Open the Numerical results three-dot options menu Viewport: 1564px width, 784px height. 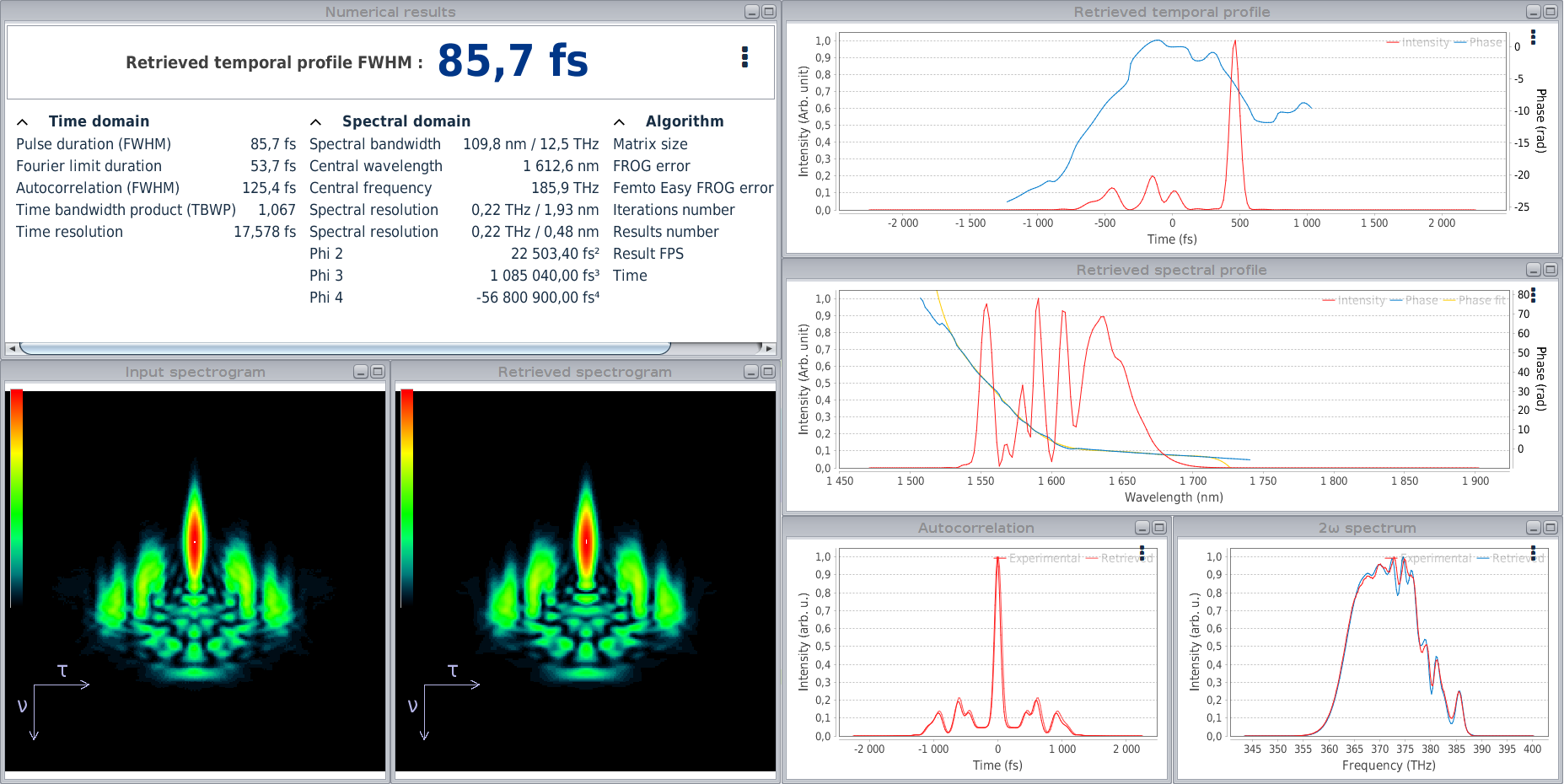[x=744, y=57]
